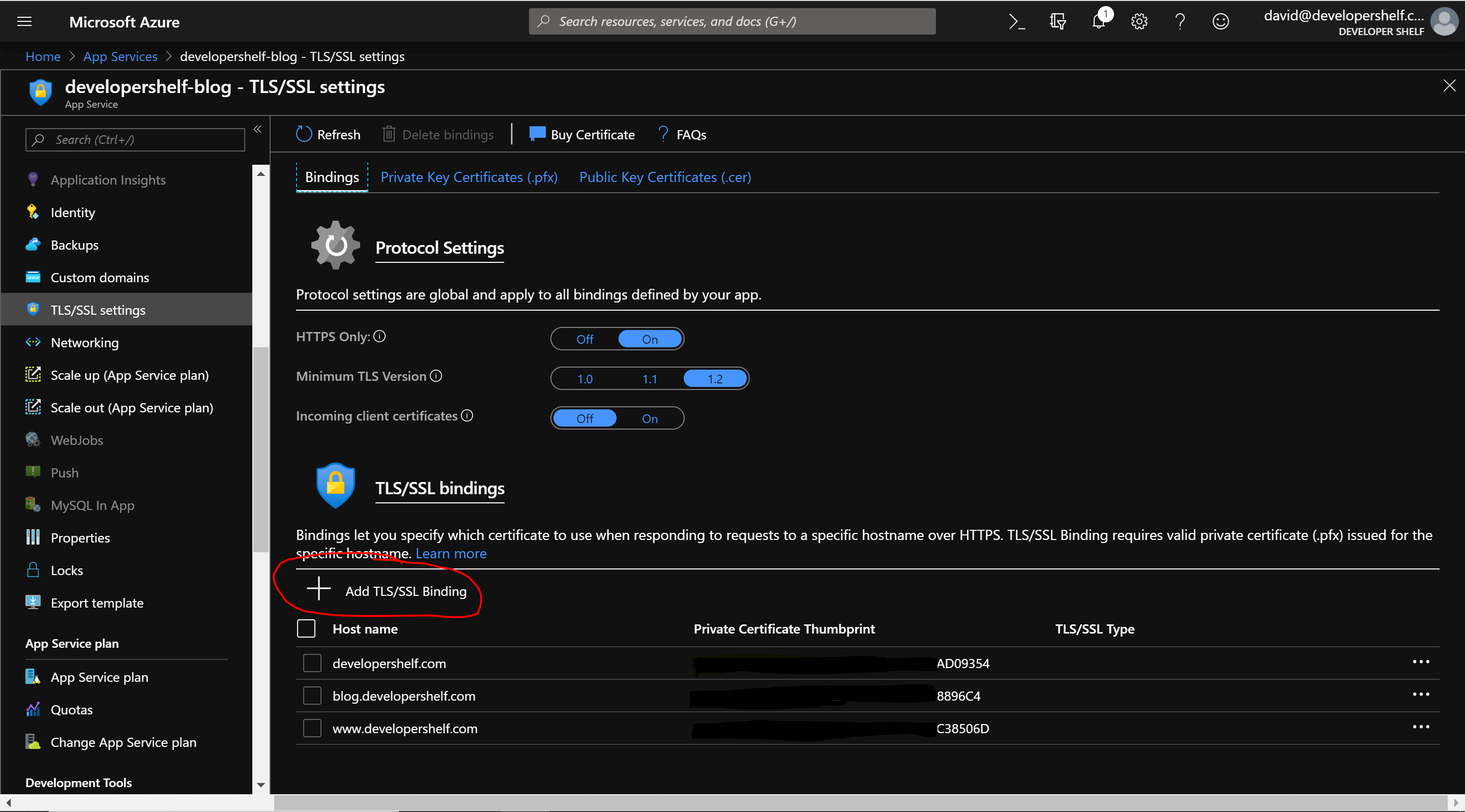Viewport: 1465px width, 812px height.
Task: Show info about Incoming client certificates
Action: click(x=467, y=416)
